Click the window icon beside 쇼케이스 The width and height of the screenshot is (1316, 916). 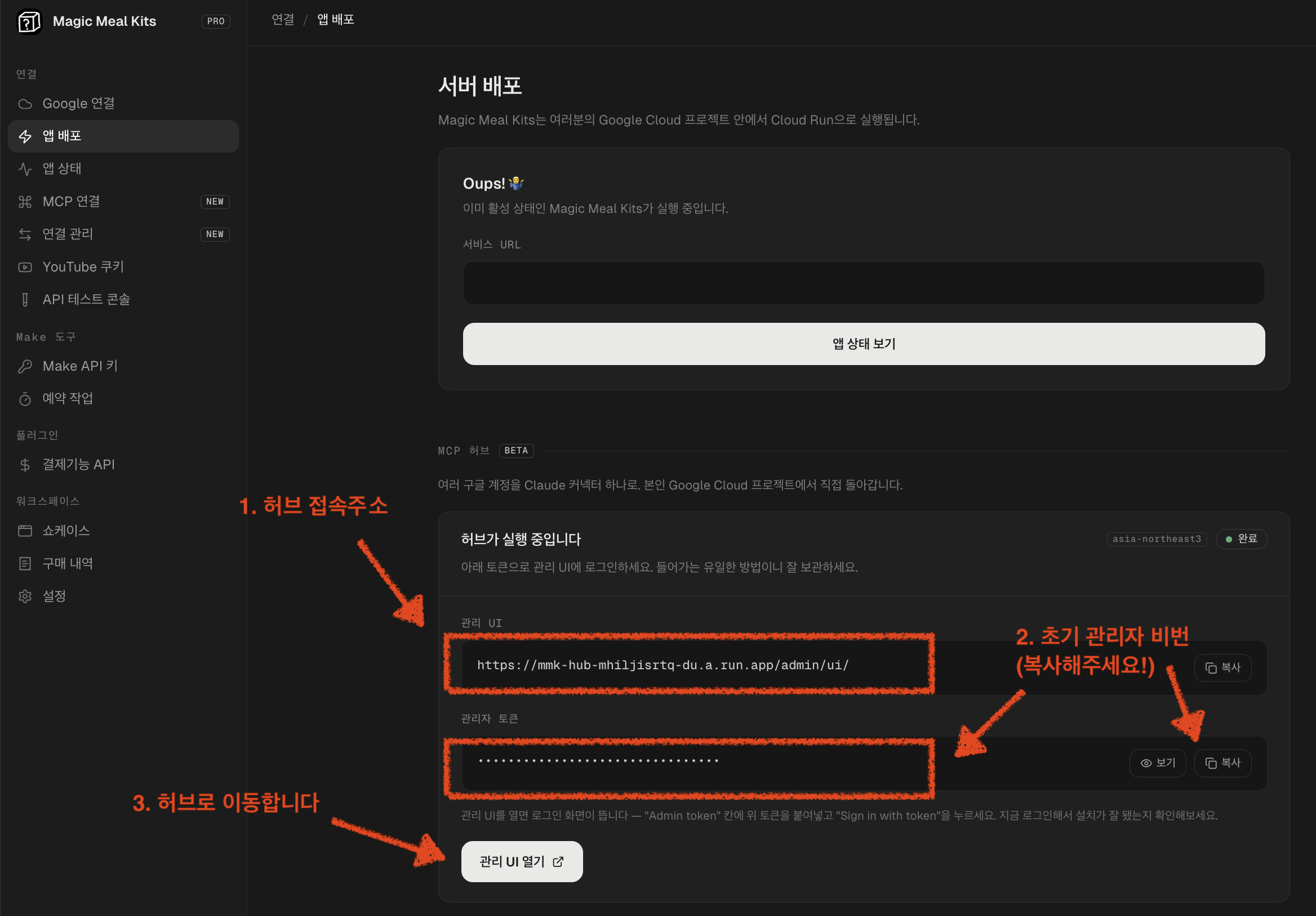25,531
